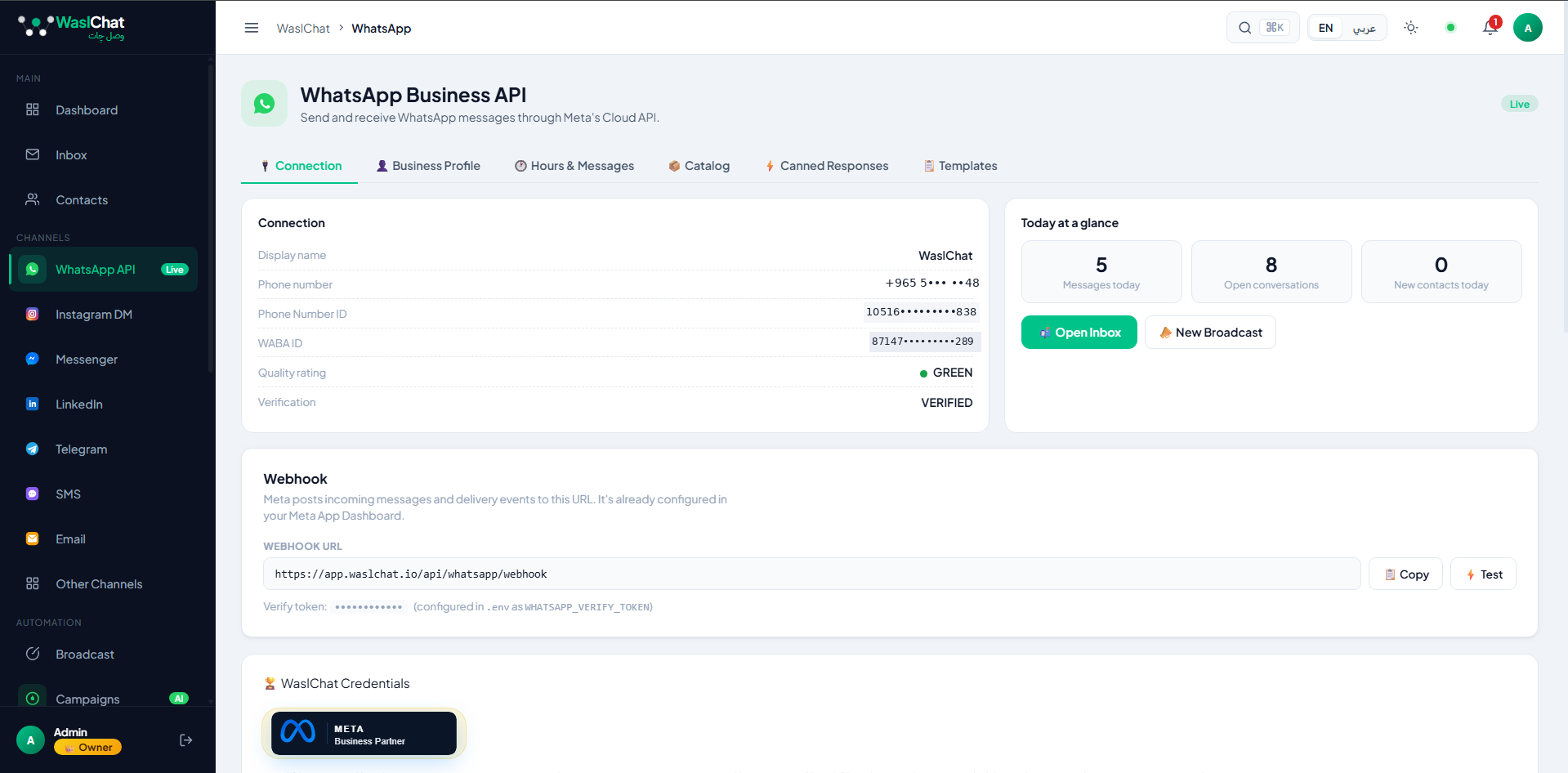Click the WaslChat logo
Image resolution: width=1568 pixels, height=773 pixels.
point(72,27)
